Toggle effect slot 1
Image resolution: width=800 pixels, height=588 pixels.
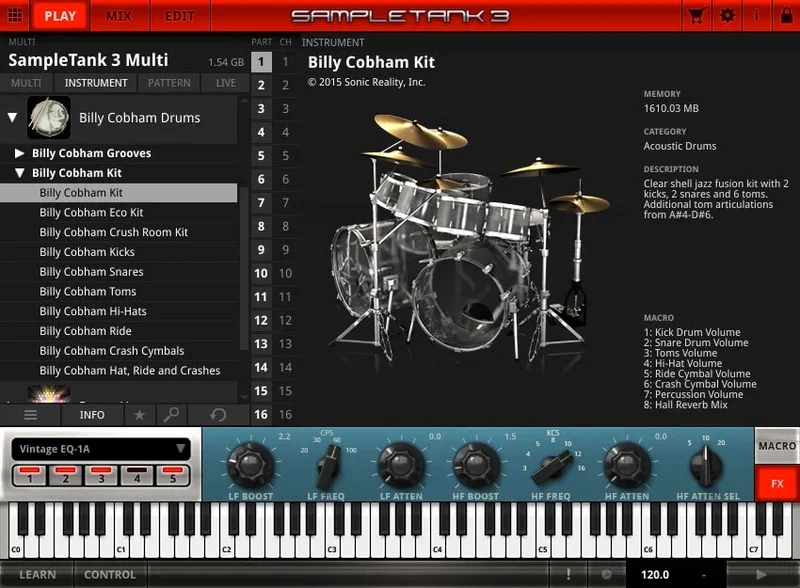click(x=30, y=475)
